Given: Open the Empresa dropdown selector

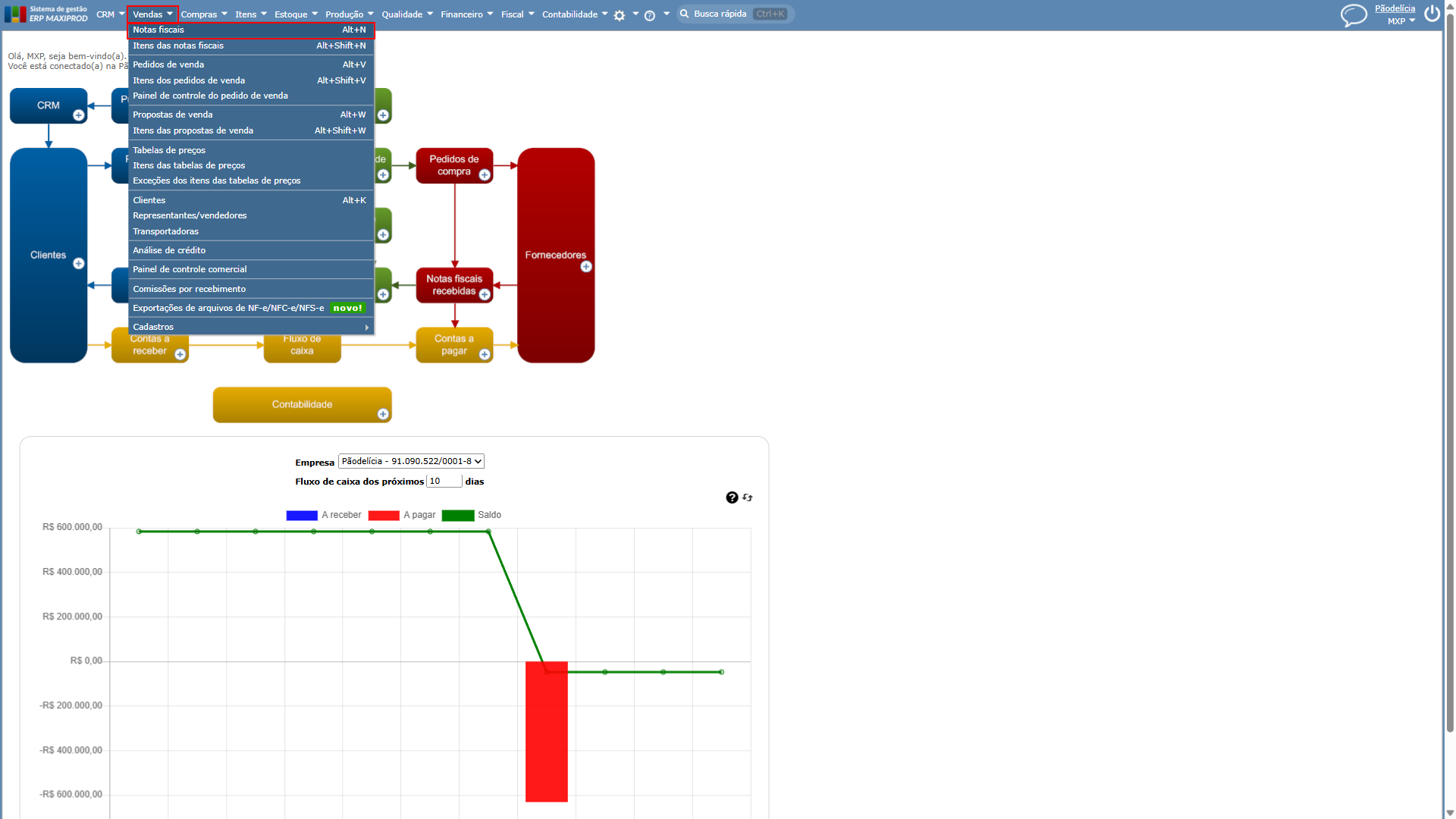Looking at the screenshot, I should [x=411, y=461].
